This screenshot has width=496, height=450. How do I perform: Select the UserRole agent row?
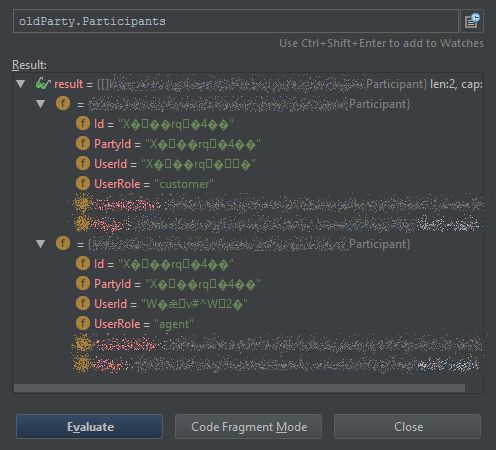(x=248, y=324)
